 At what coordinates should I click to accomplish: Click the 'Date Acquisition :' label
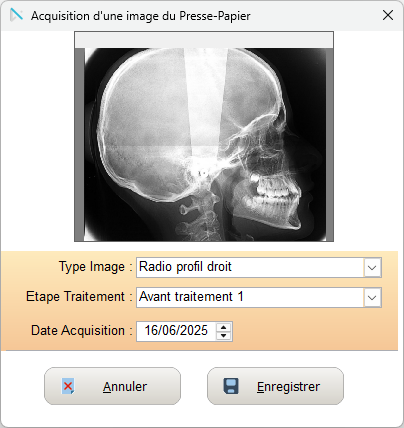(82, 331)
